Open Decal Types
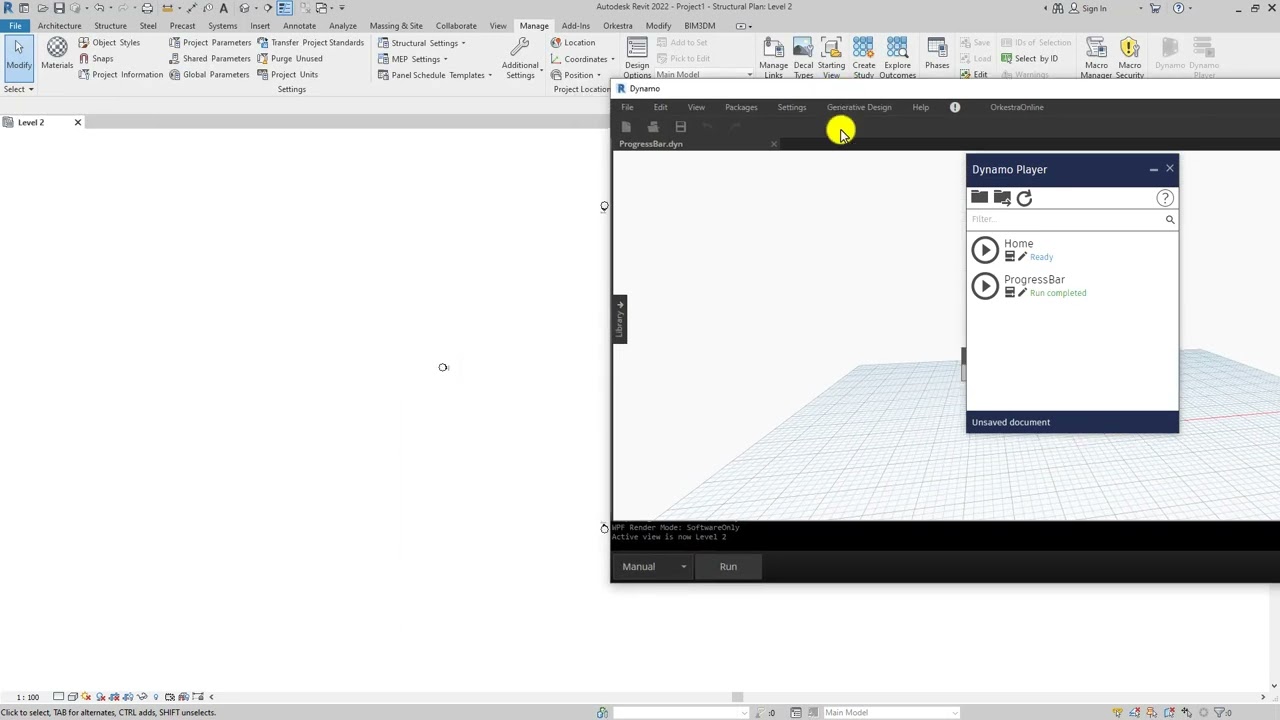This screenshot has height=720, width=1280. click(x=803, y=58)
